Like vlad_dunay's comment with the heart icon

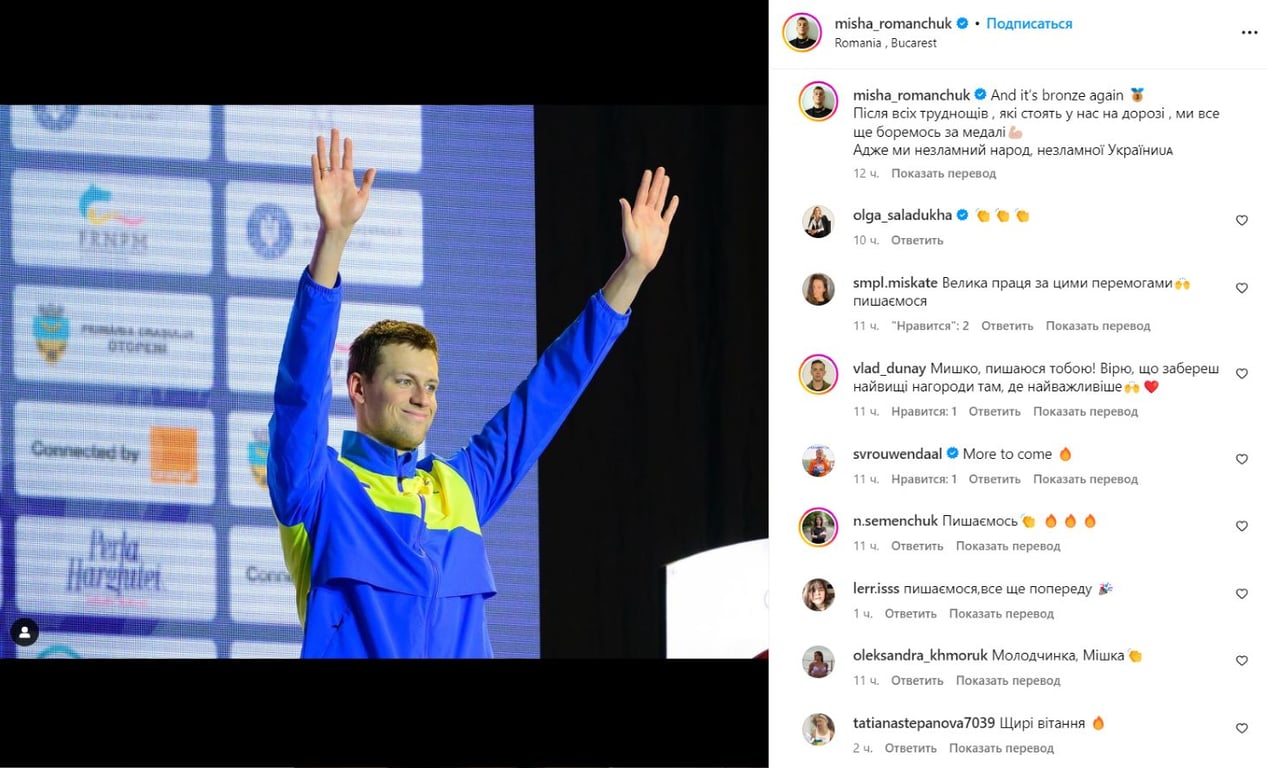[x=1242, y=374]
